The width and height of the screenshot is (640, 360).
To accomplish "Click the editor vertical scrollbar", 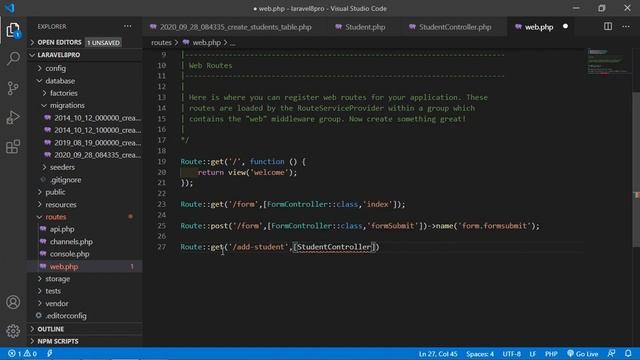I will pos(636,169).
